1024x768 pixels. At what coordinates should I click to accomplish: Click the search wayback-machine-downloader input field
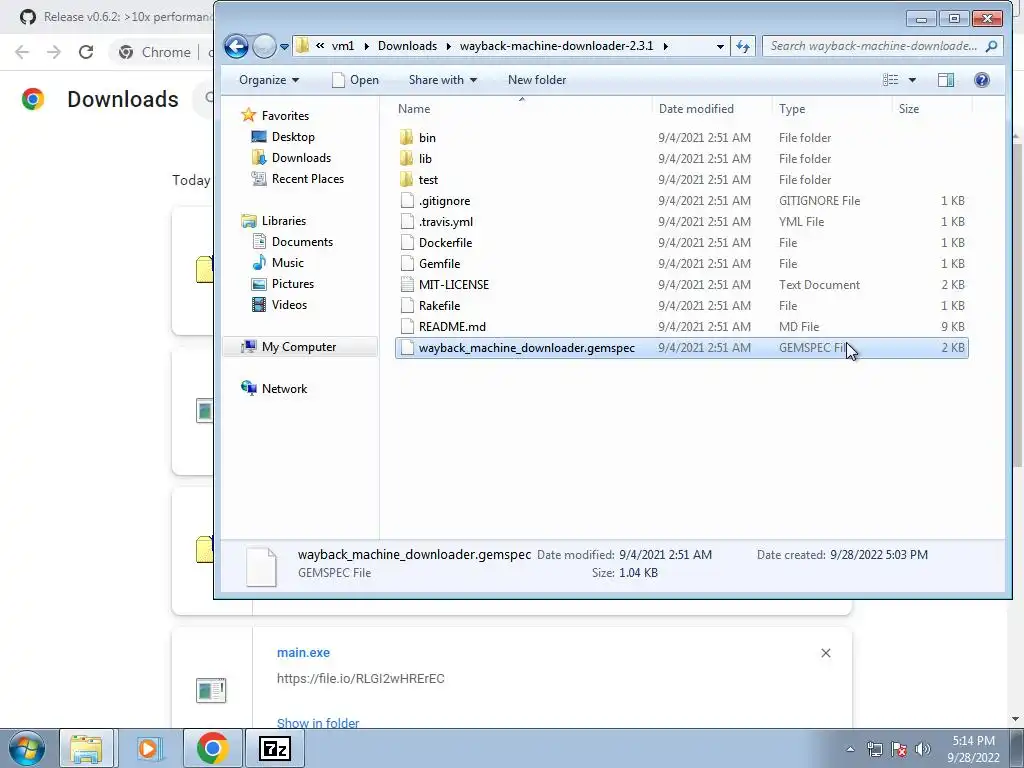873,46
